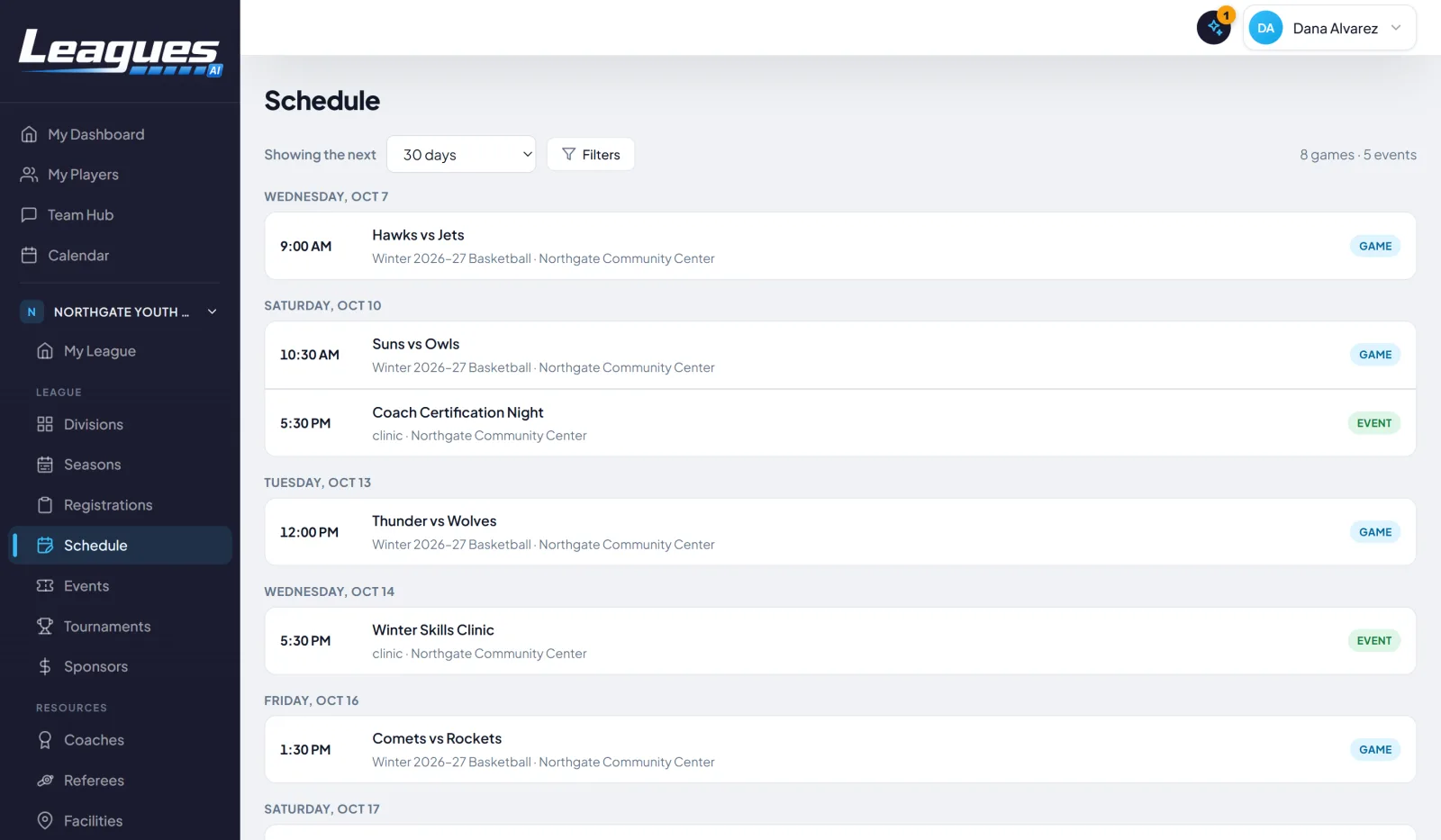Click the Sponsors dollar icon
This screenshot has height=840, width=1441.
[x=45, y=667]
